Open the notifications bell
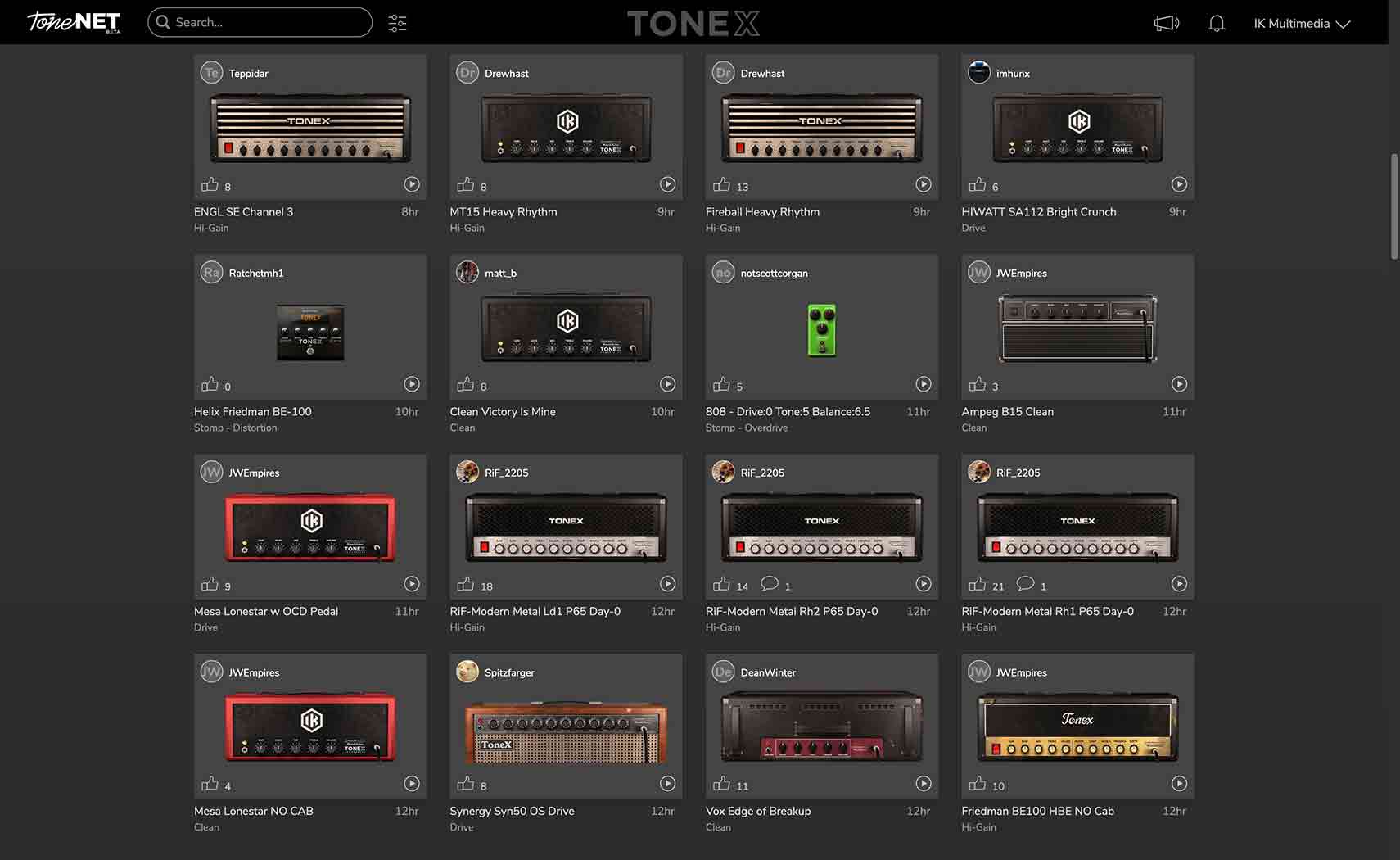Image resolution: width=1400 pixels, height=860 pixels. pos(1217,23)
